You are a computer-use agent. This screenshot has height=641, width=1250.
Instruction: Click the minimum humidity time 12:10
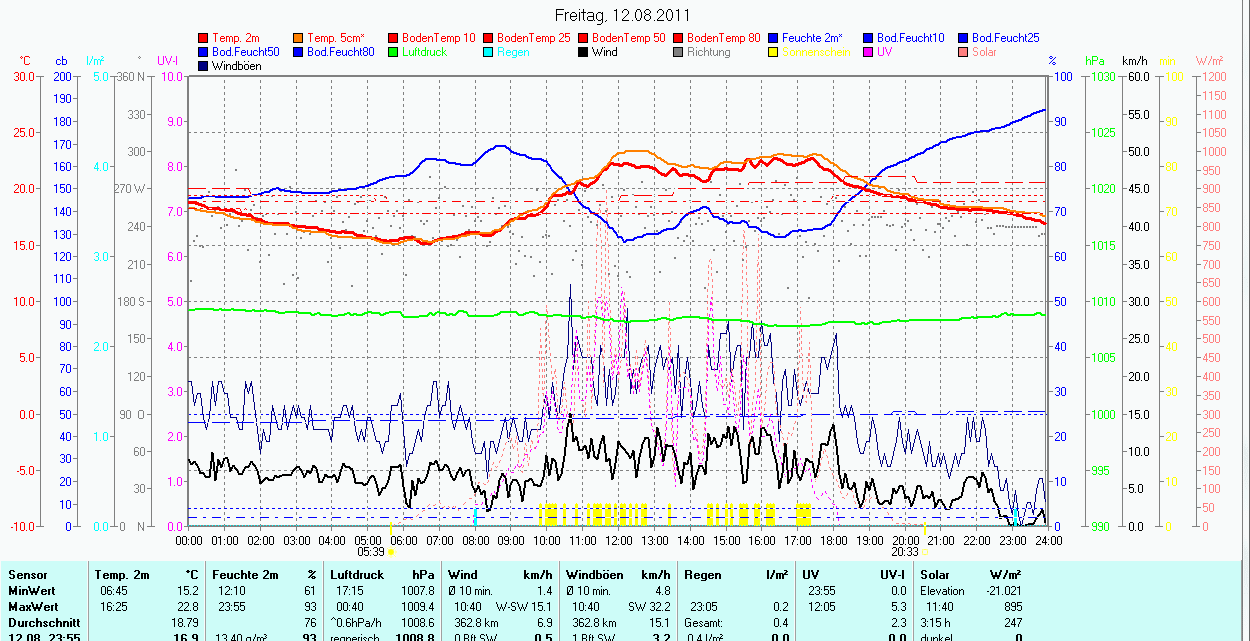click(x=234, y=591)
